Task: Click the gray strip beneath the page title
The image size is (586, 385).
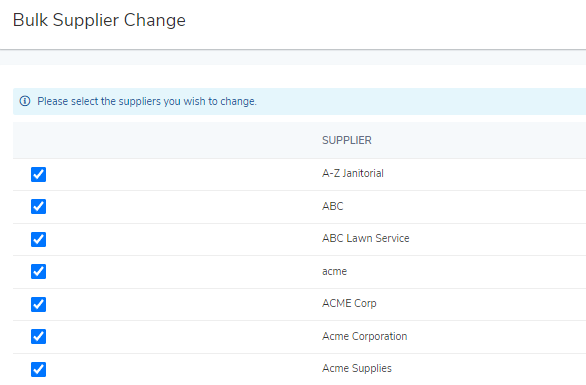Action: pyautogui.click(x=293, y=58)
